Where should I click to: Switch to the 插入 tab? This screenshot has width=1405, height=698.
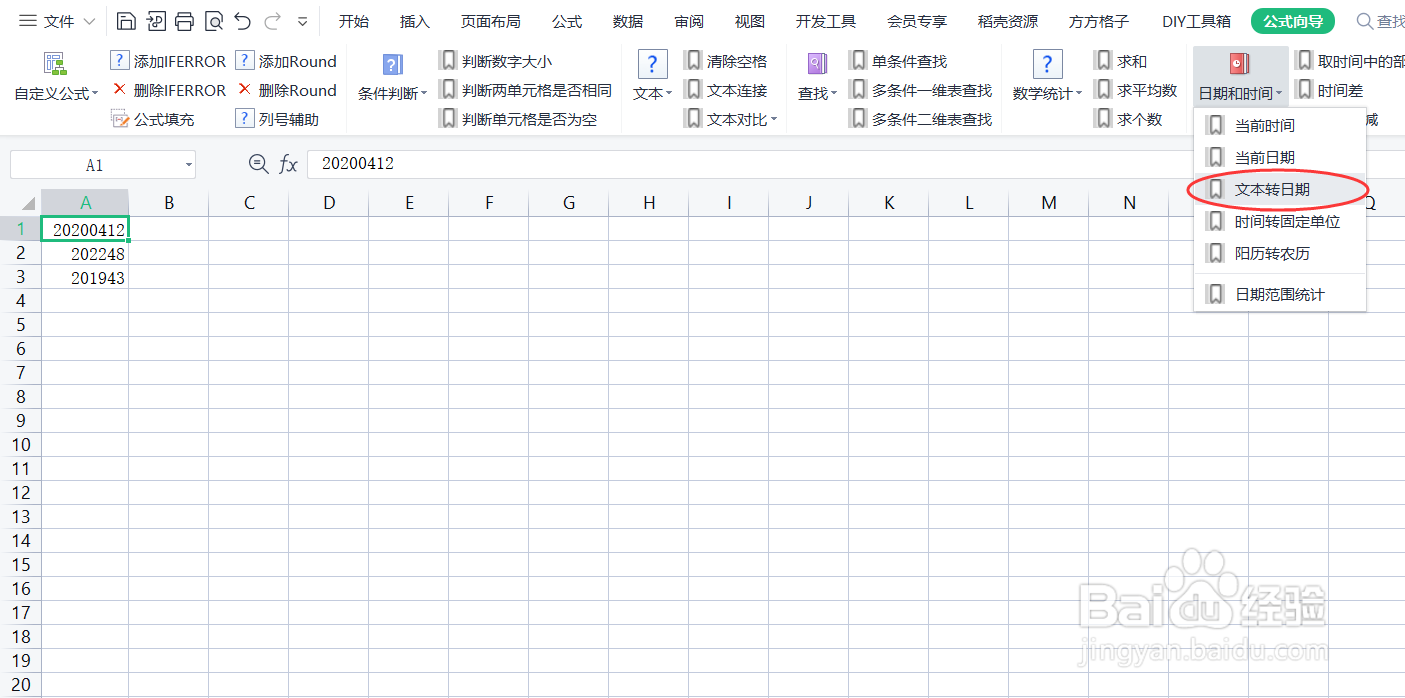click(414, 21)
